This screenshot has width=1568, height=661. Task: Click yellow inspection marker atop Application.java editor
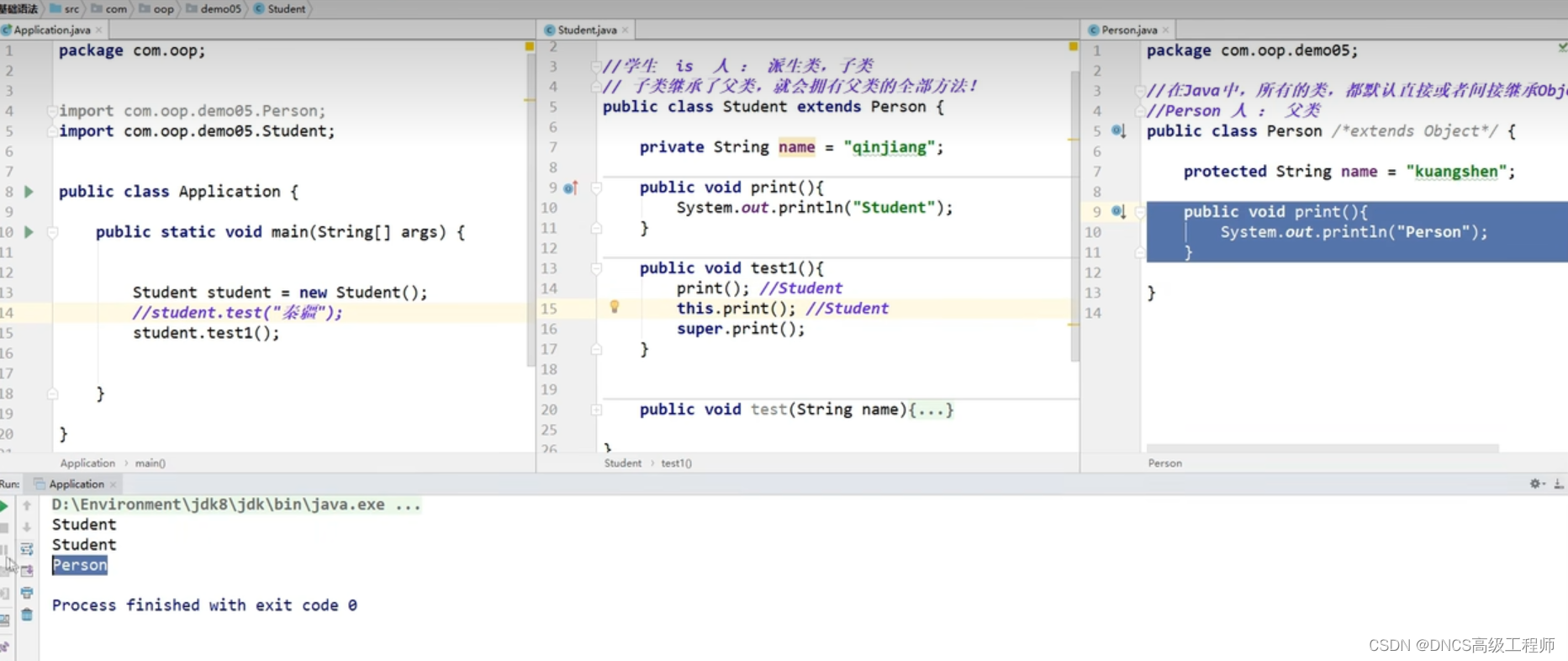point(530,46)
